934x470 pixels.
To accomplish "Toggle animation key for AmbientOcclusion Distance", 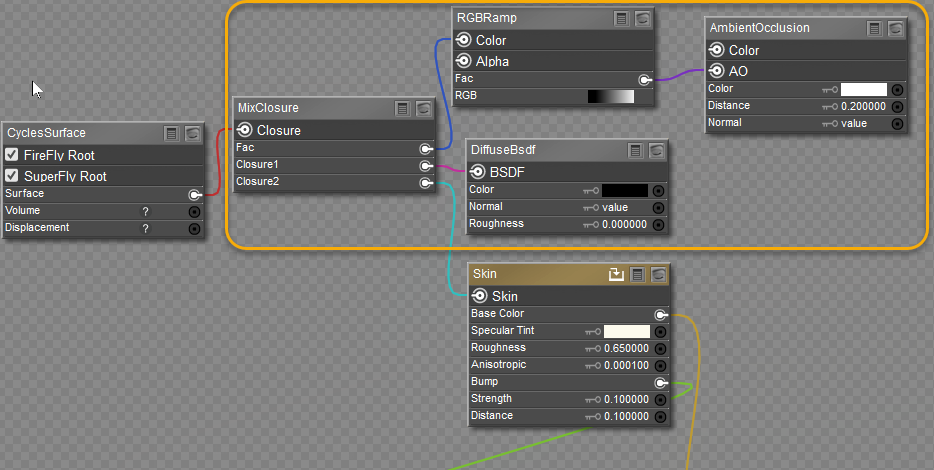I will (x=830, y=107).
